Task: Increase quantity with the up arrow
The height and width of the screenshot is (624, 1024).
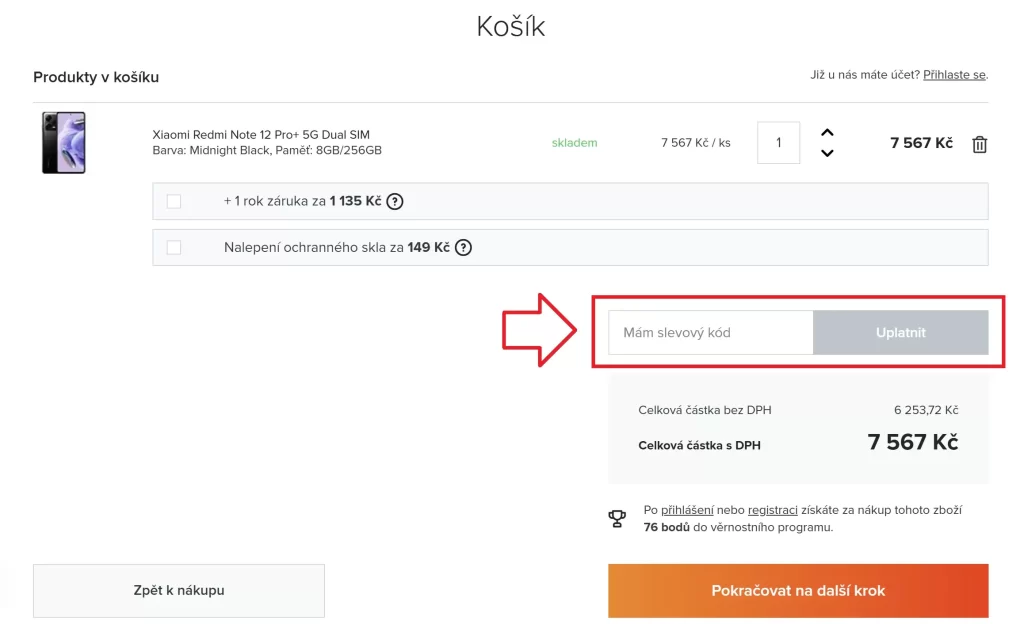Action: pos(827,133)
